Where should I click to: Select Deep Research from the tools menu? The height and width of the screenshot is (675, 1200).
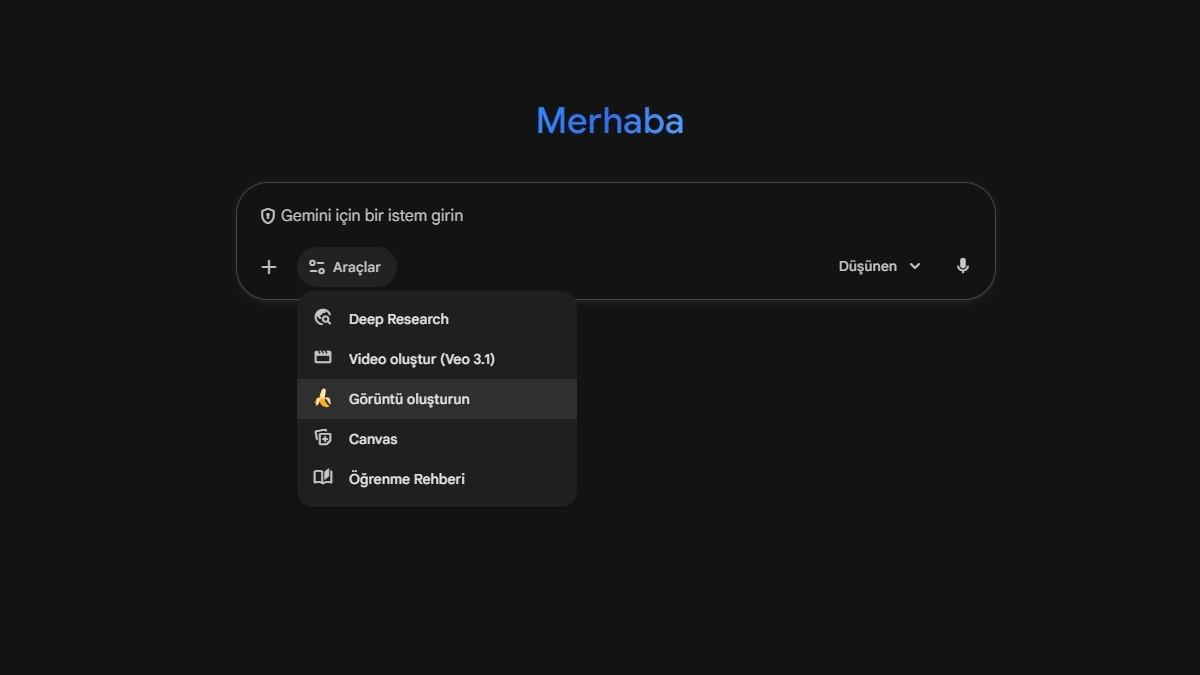[x=398, y=319]
